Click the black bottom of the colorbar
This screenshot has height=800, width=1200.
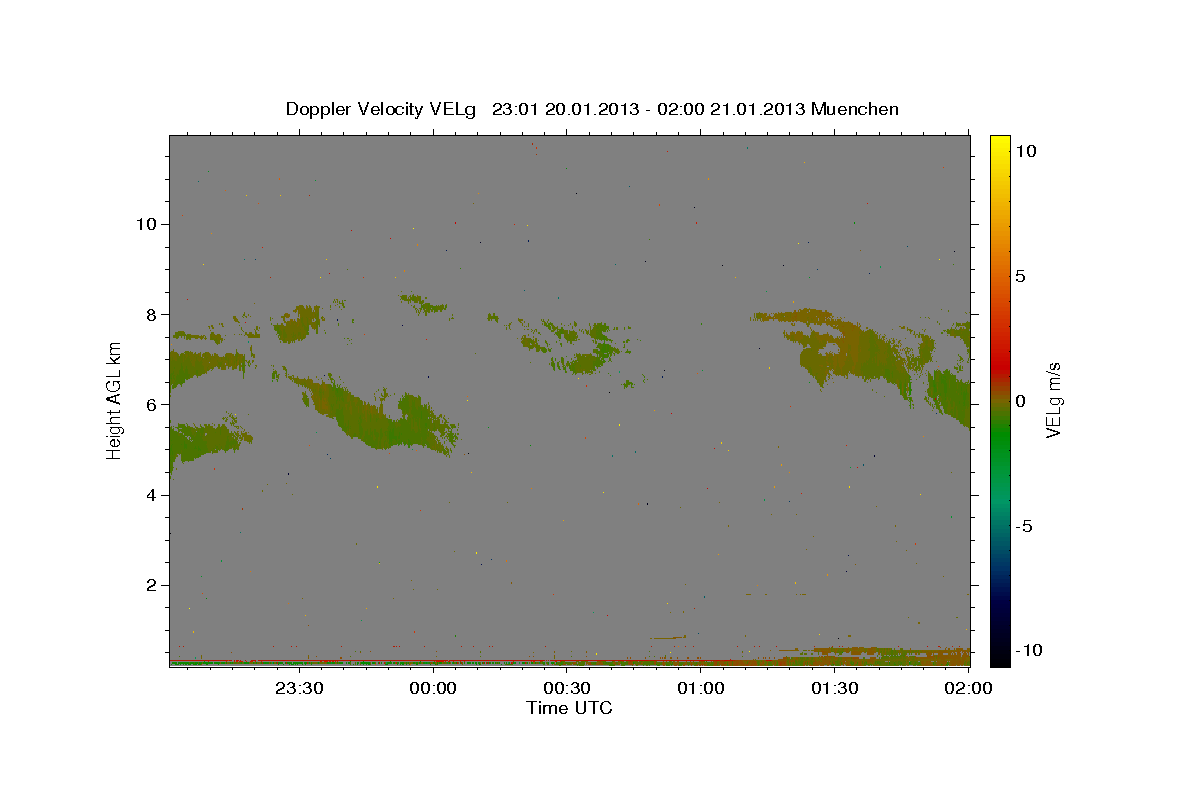pyautogui.click(x=999, y=657)
